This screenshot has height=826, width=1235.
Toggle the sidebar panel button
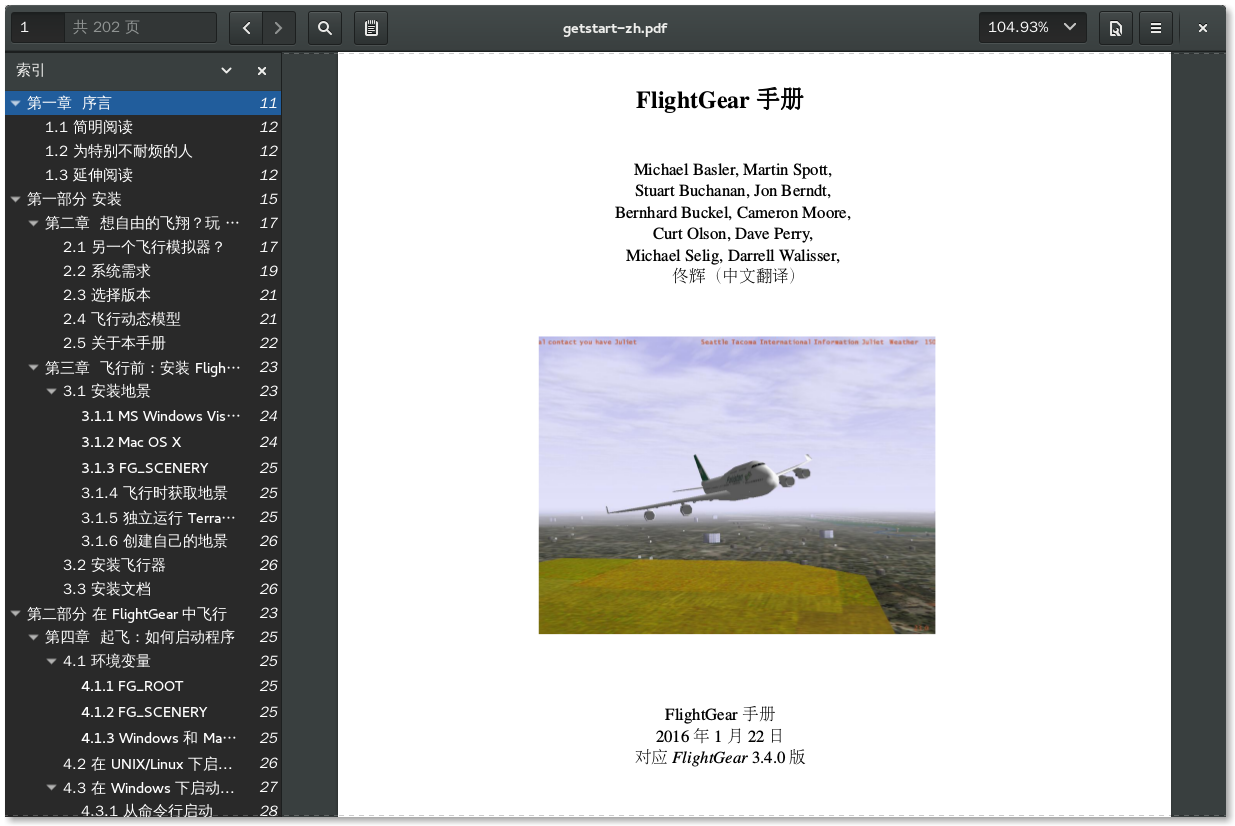pyautogui.click(x=371, y=28)
